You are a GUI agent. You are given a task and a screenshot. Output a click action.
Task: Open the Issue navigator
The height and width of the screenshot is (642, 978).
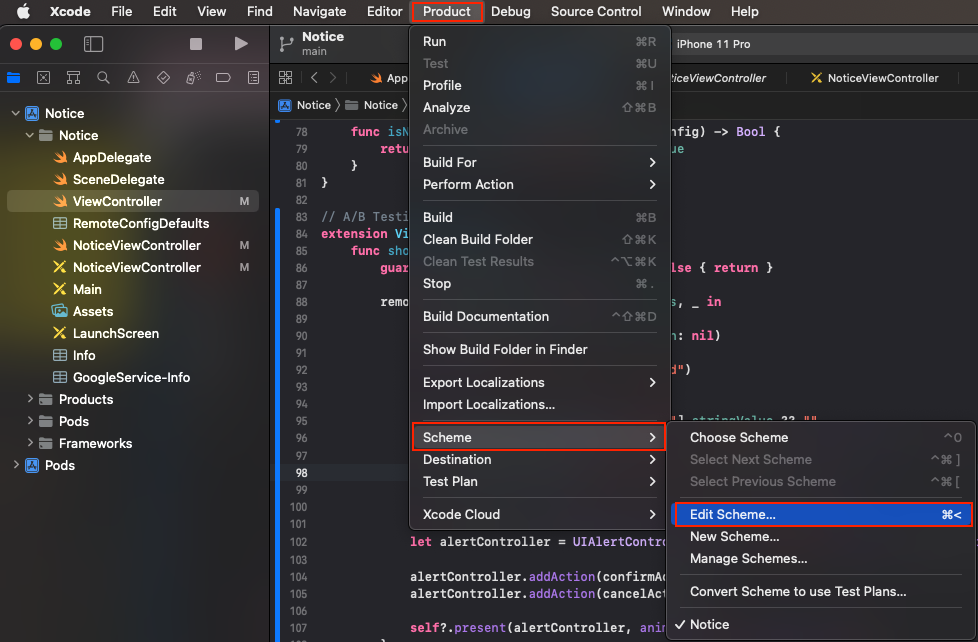[x=133, y=78]
